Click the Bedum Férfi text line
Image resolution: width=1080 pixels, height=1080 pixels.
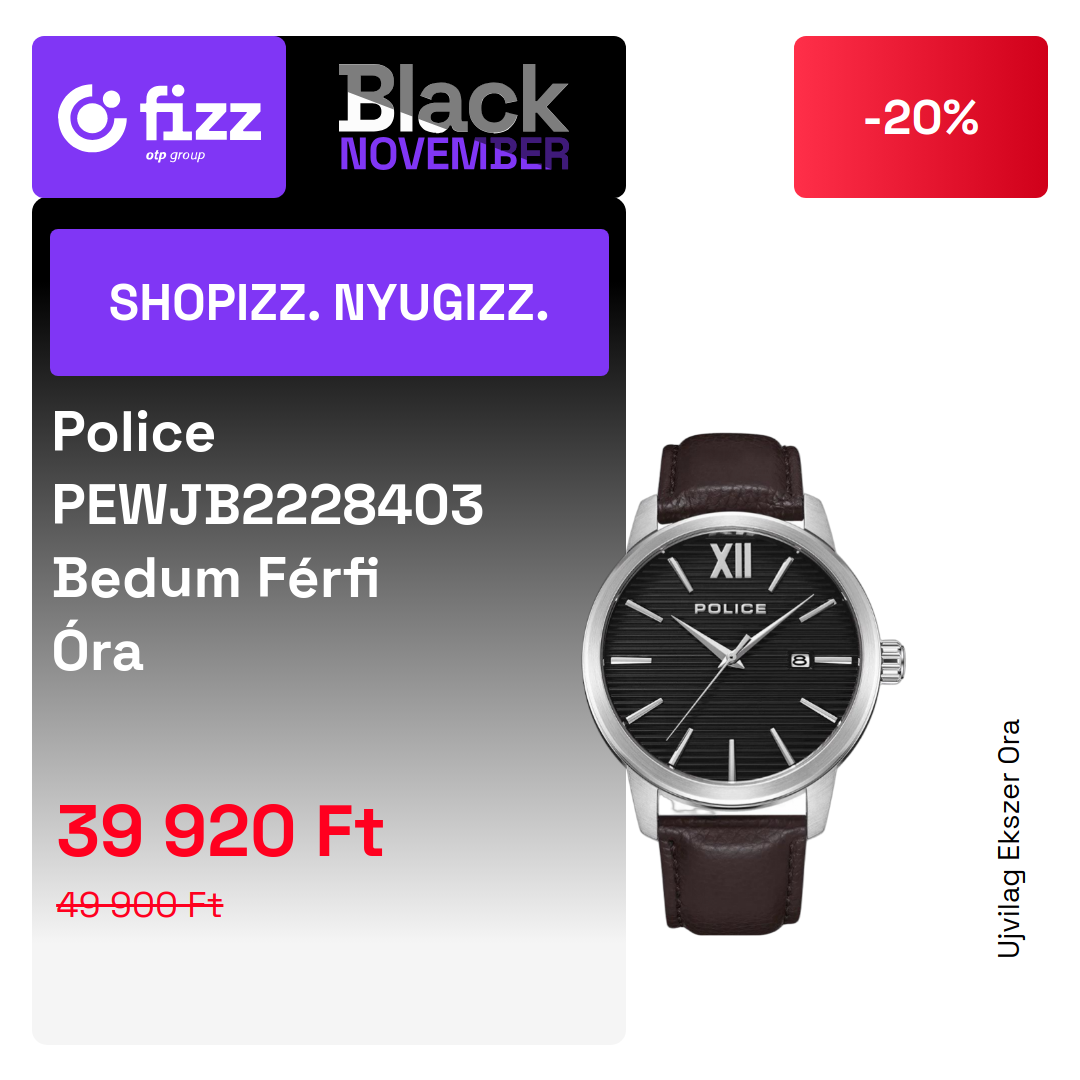tap(216, 578)
